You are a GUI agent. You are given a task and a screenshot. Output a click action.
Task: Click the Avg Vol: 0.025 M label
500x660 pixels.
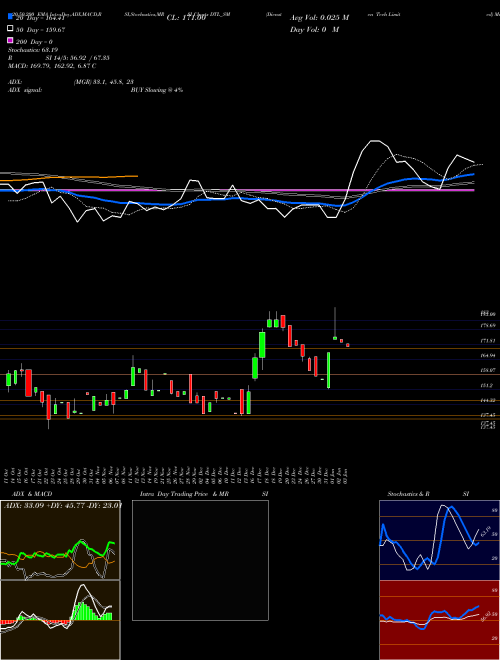[319, 18]
